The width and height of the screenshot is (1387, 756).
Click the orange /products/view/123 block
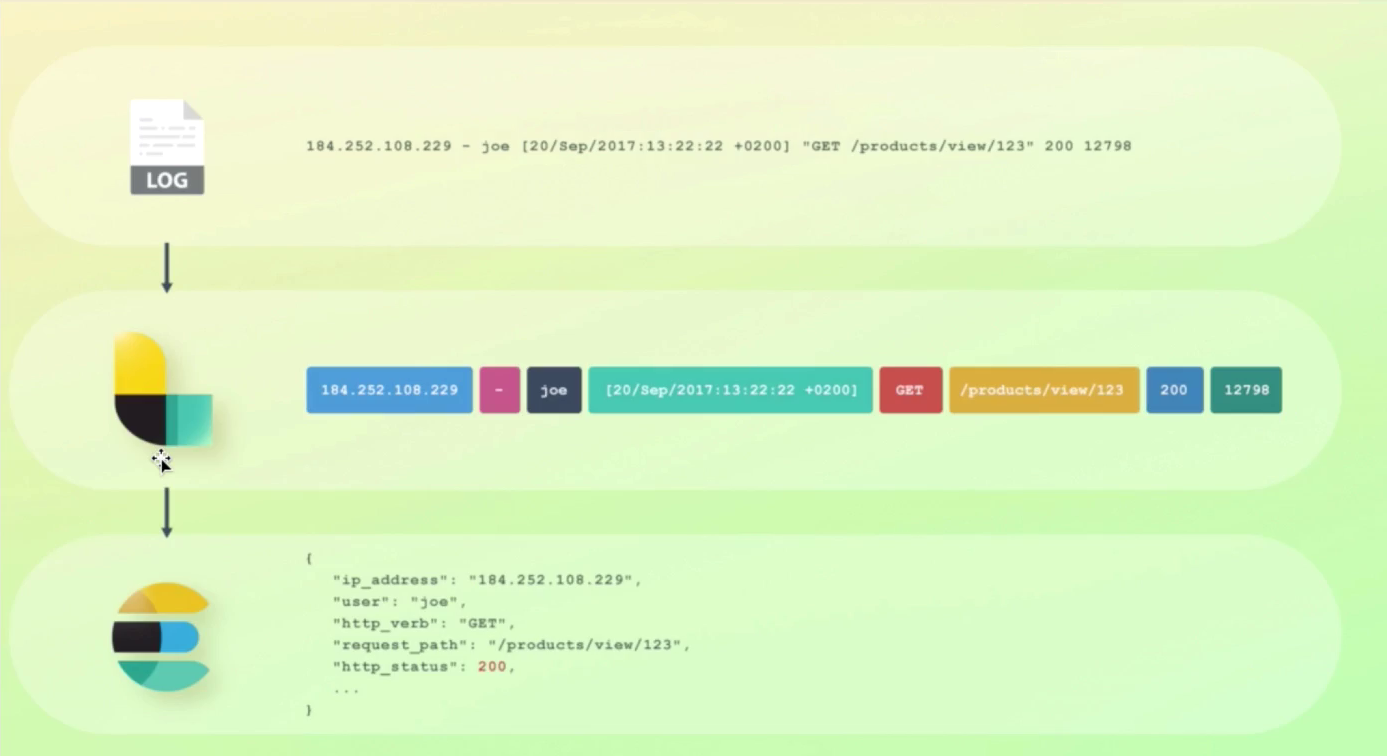1044,390
